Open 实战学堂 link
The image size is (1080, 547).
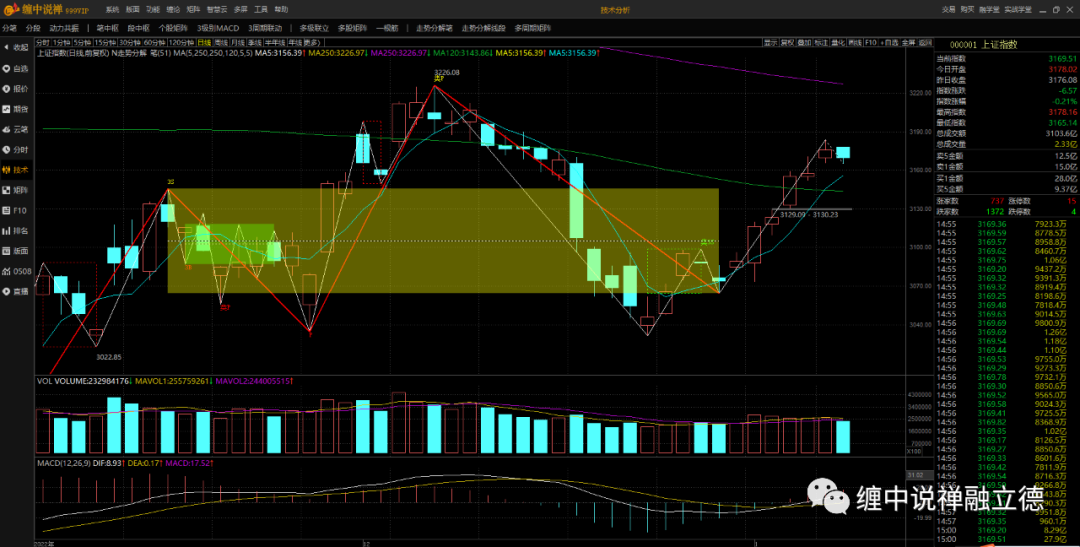pos(1017,10)
